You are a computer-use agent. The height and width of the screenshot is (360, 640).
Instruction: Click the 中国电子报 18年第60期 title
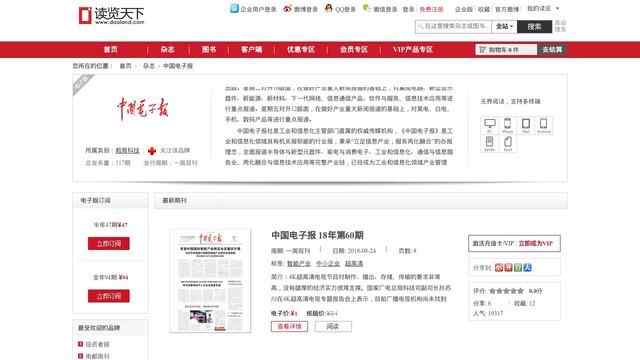(317, 235)
